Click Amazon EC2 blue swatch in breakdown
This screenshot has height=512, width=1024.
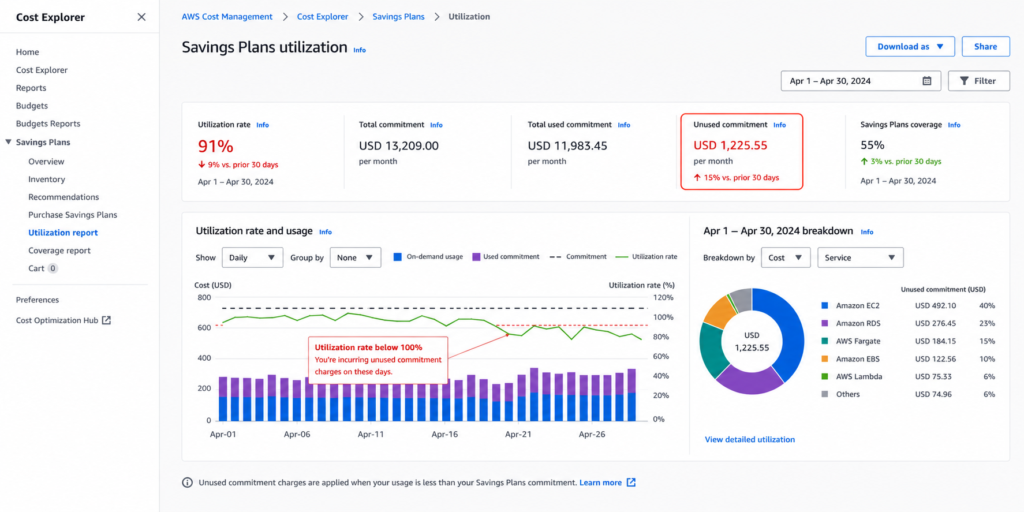(x=824, y=305)
